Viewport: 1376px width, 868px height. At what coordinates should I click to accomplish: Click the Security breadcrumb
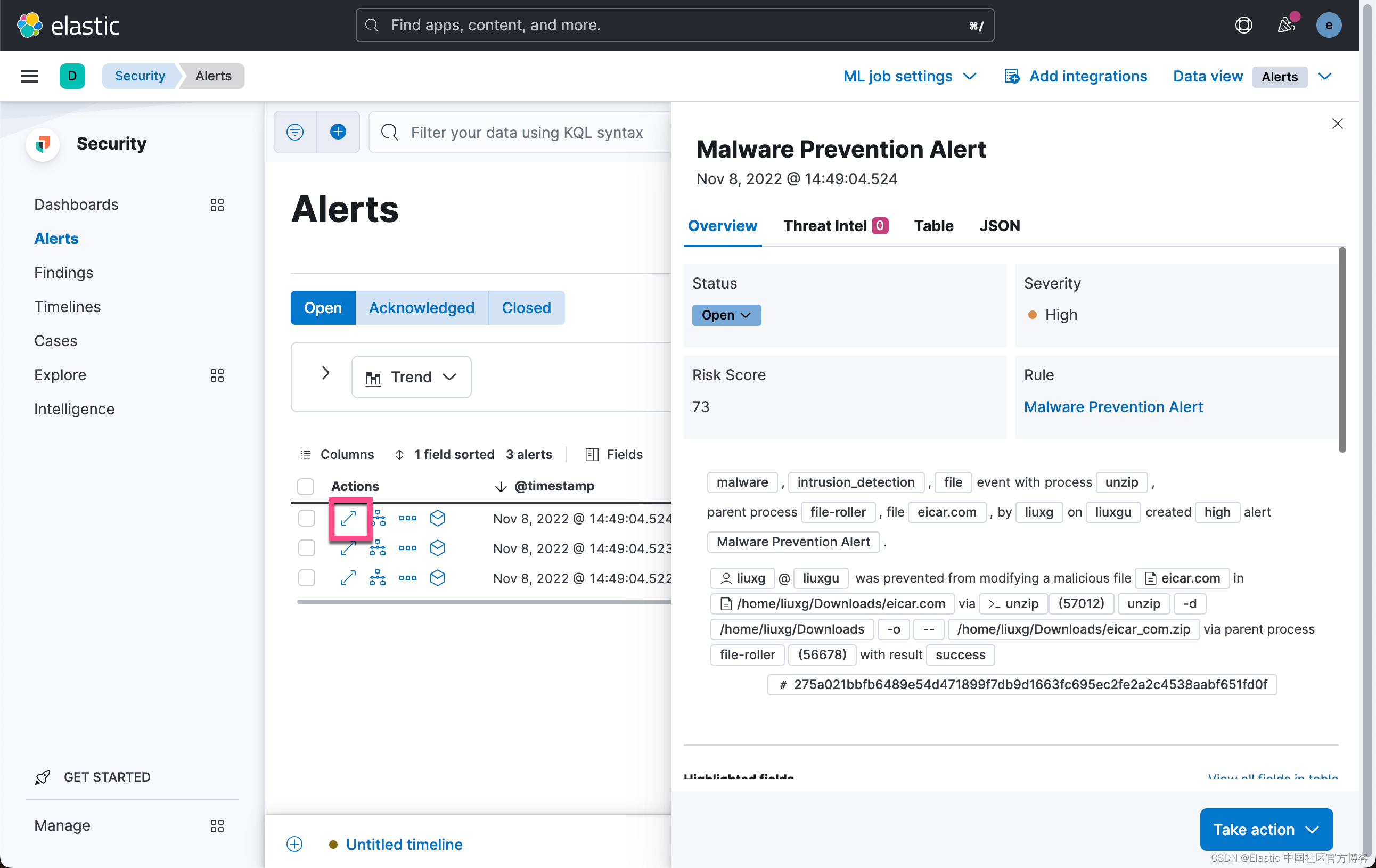[x=140, y=76]
